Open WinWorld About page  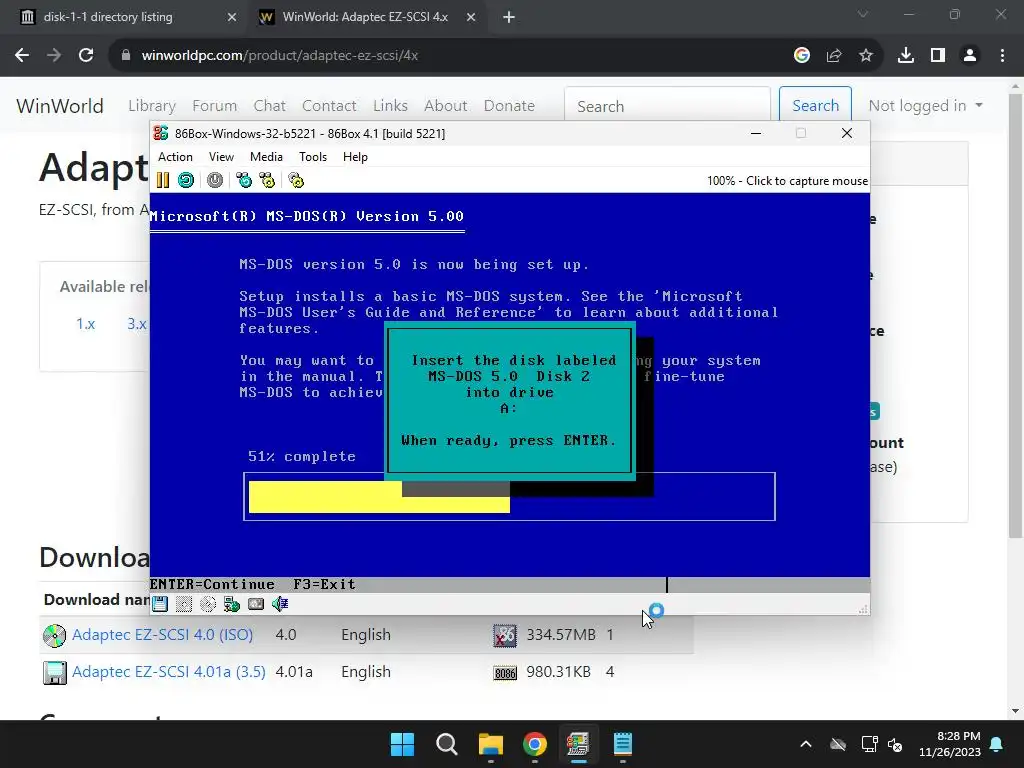445,106
